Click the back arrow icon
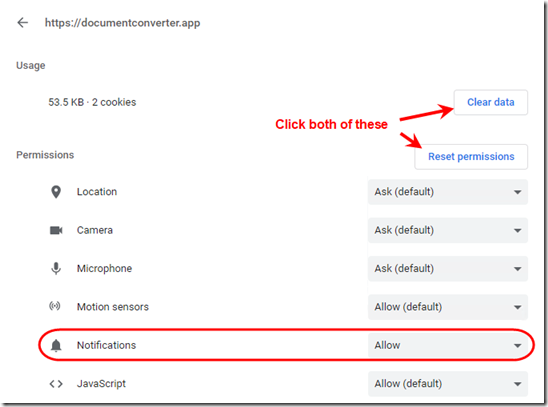 click(23, 23)
